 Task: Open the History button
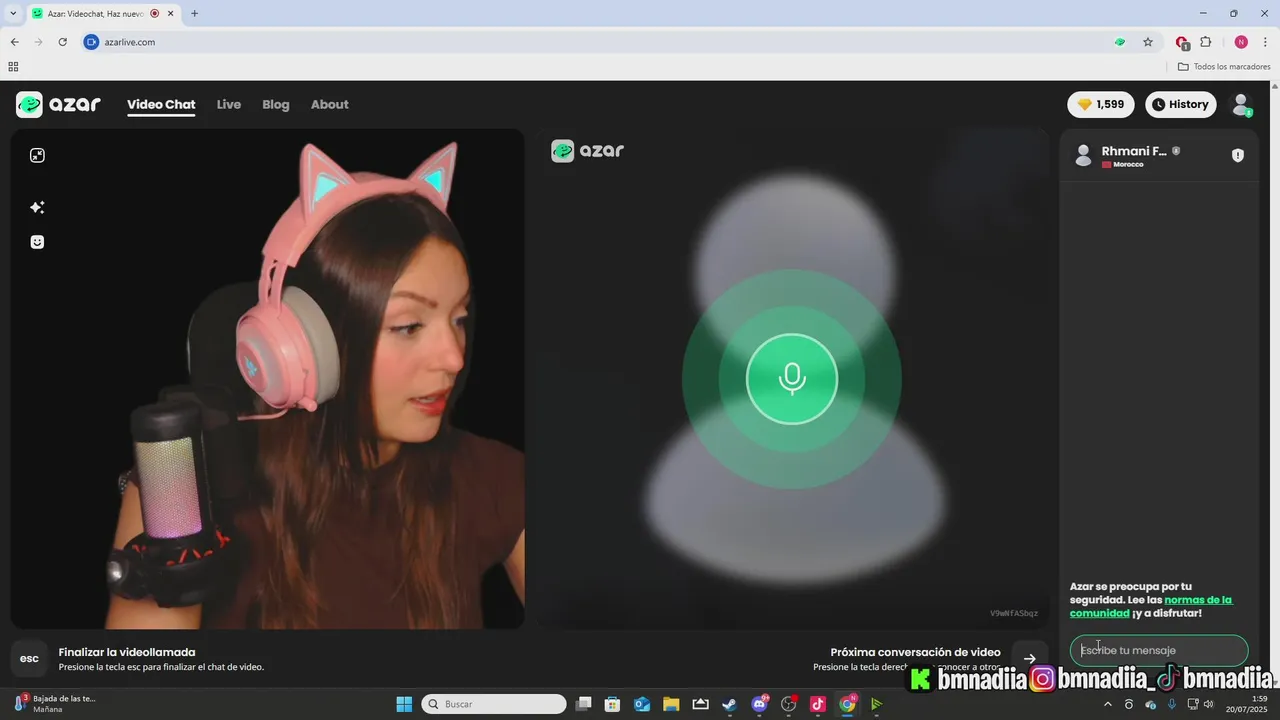pyautogui.click(x=1180, y=104)
